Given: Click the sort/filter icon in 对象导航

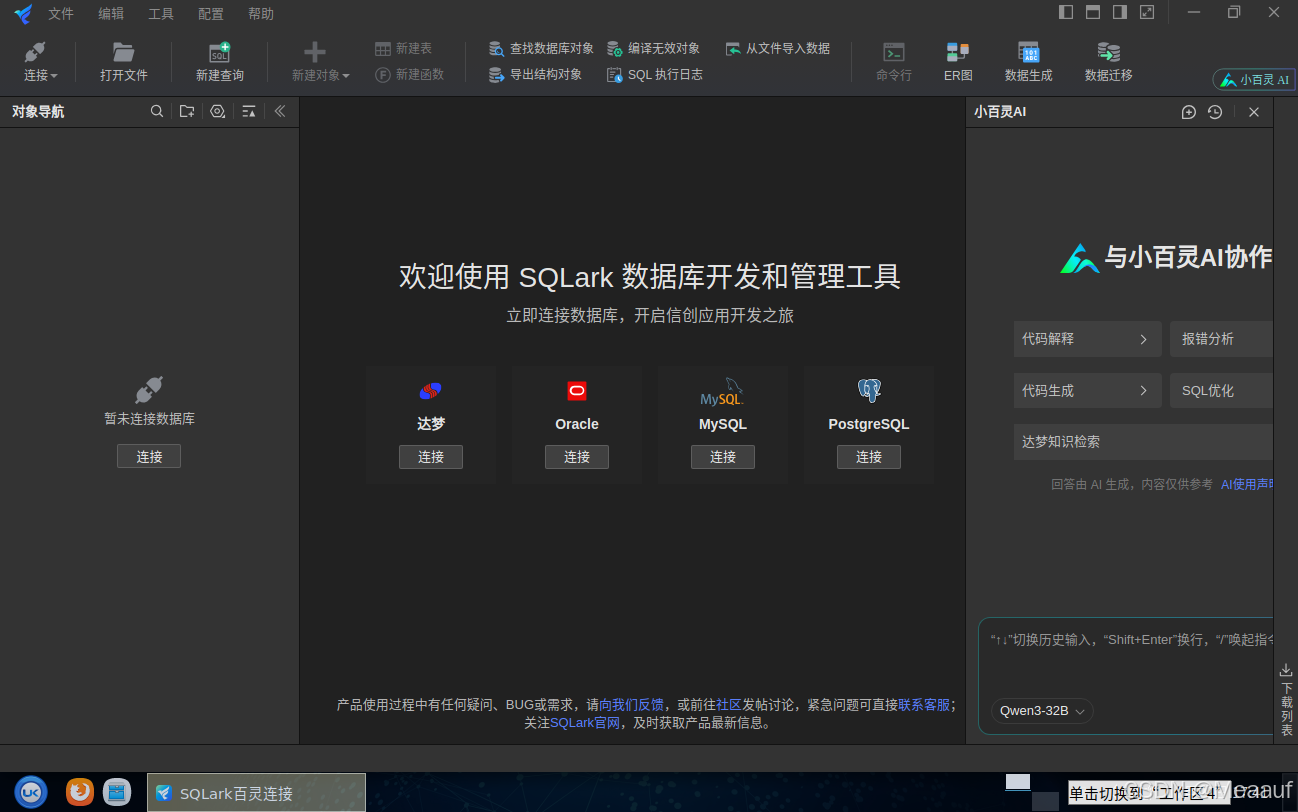Looking at the screenshot, I should pos(249,112).
